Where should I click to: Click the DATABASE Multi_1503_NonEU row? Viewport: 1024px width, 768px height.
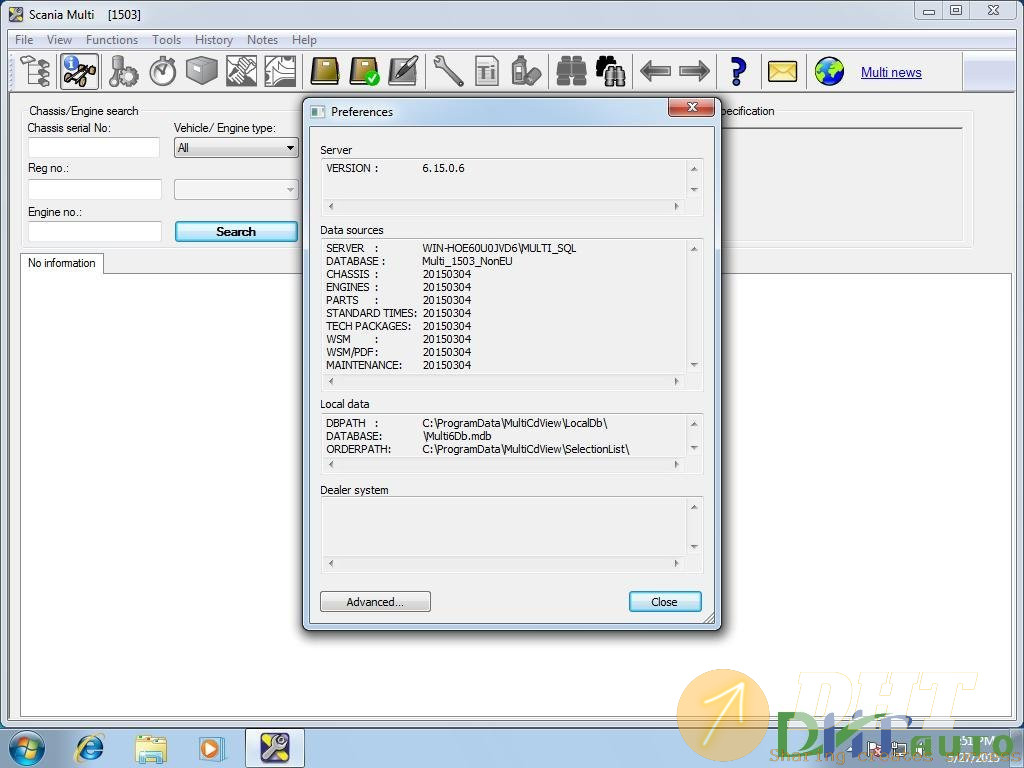(419, 261)
